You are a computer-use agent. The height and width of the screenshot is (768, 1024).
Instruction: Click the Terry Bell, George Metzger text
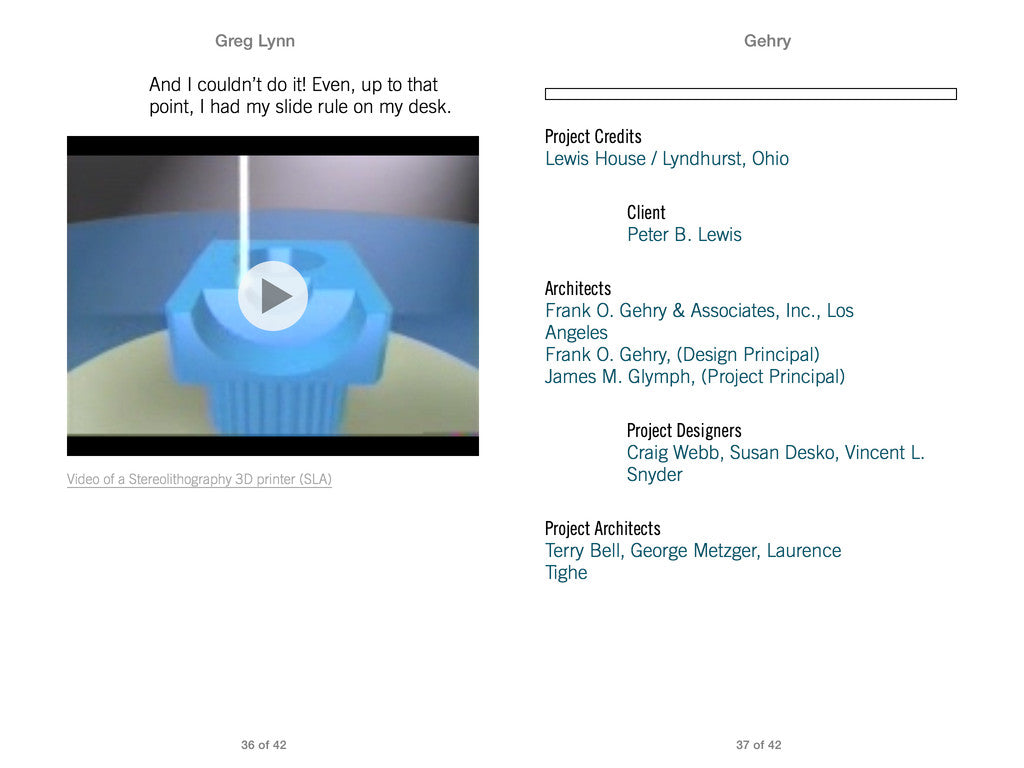point(692,551)
